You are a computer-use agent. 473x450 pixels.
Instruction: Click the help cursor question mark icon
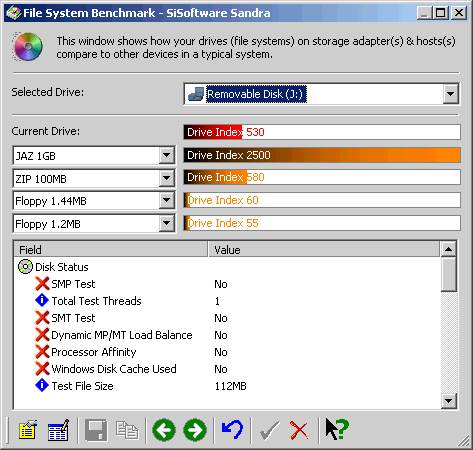click(x=337, y=430)
